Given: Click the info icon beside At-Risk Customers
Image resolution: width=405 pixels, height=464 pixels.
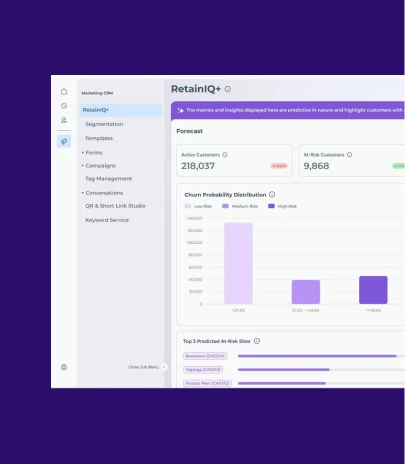Looking at the screenshot, I should coord(349,155).
